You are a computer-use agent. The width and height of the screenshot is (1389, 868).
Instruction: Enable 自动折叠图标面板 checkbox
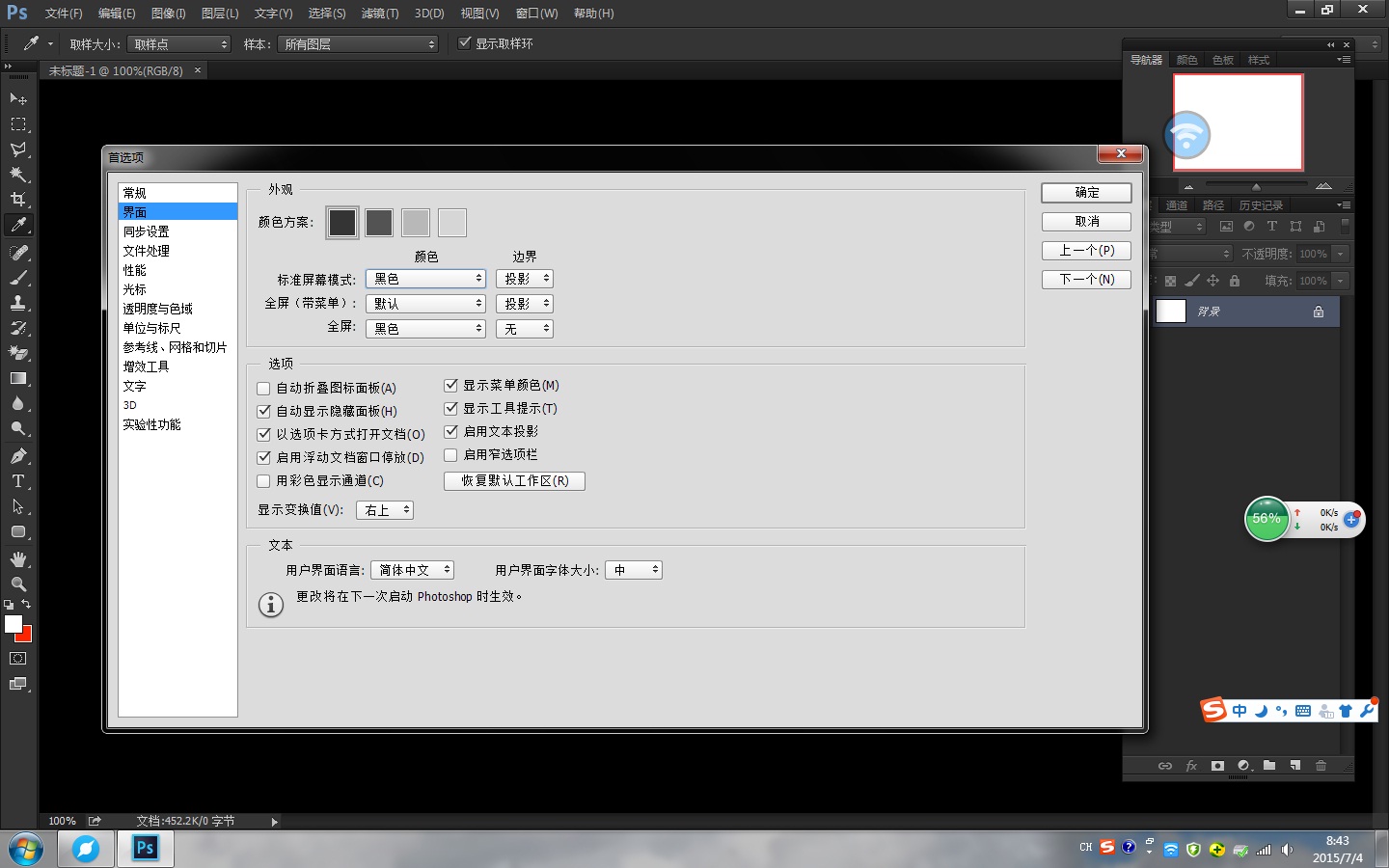(263, 389)
